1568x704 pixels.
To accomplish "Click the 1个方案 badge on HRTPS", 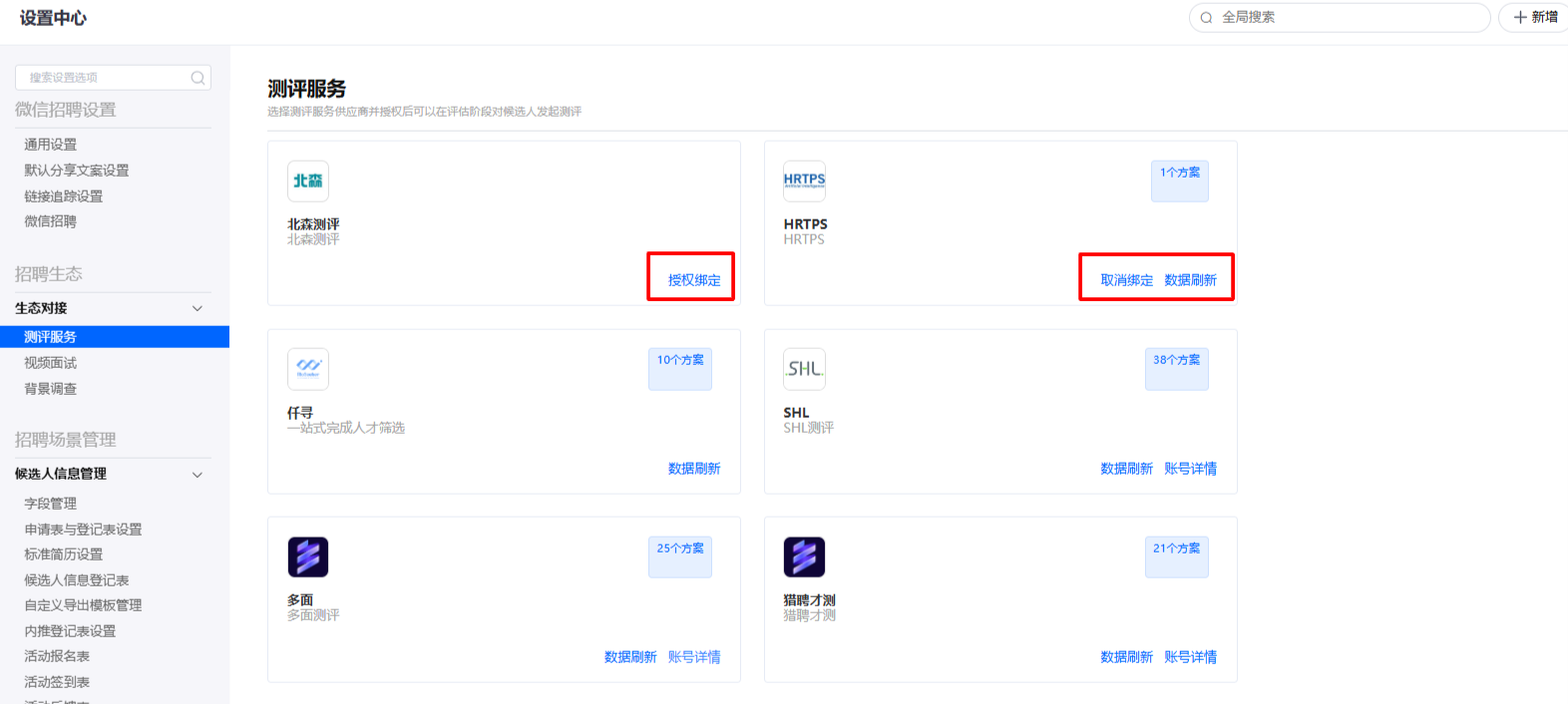I will point(1180,180).
